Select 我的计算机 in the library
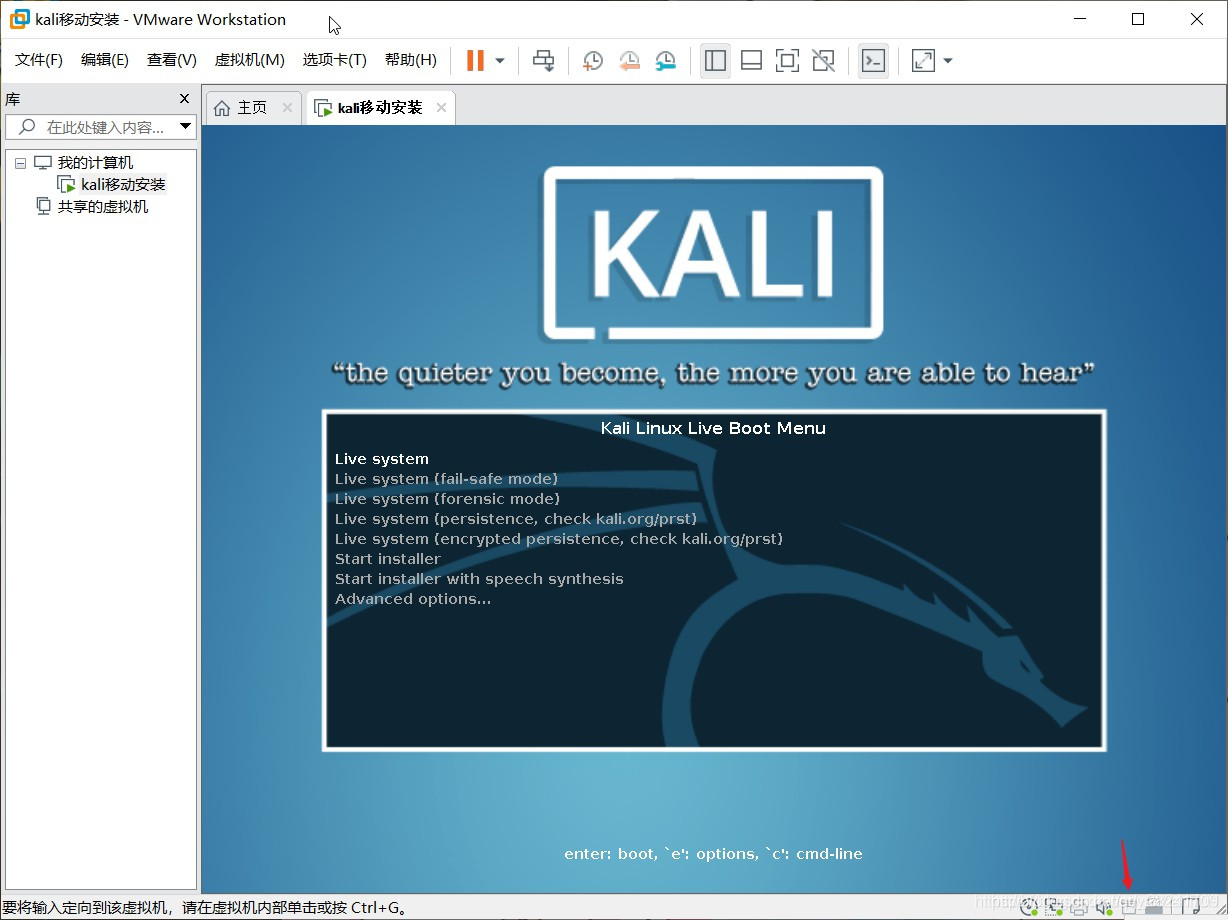The height and width of the screenshot is (920, 1228). click(95, 163)
